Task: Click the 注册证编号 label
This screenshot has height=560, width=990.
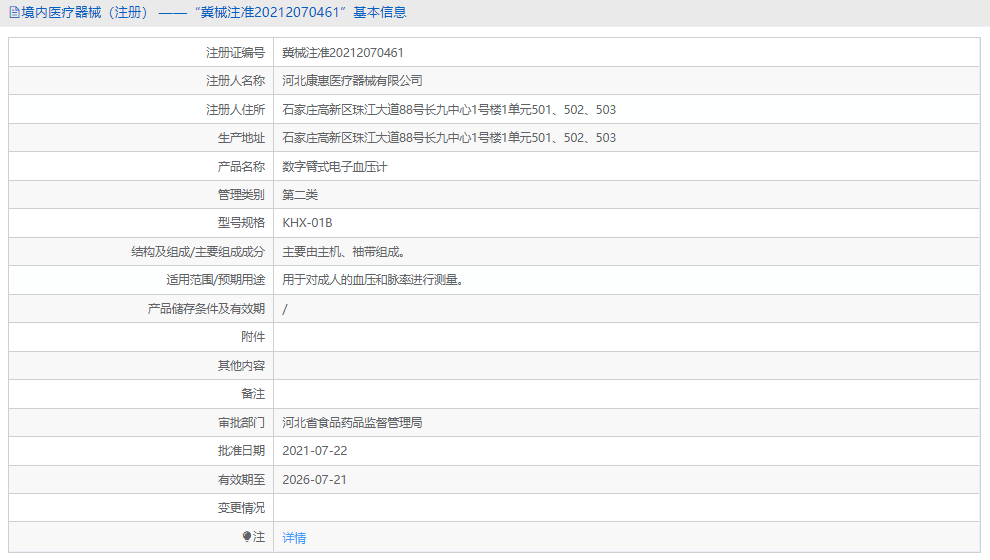Action: coord(236,53)
